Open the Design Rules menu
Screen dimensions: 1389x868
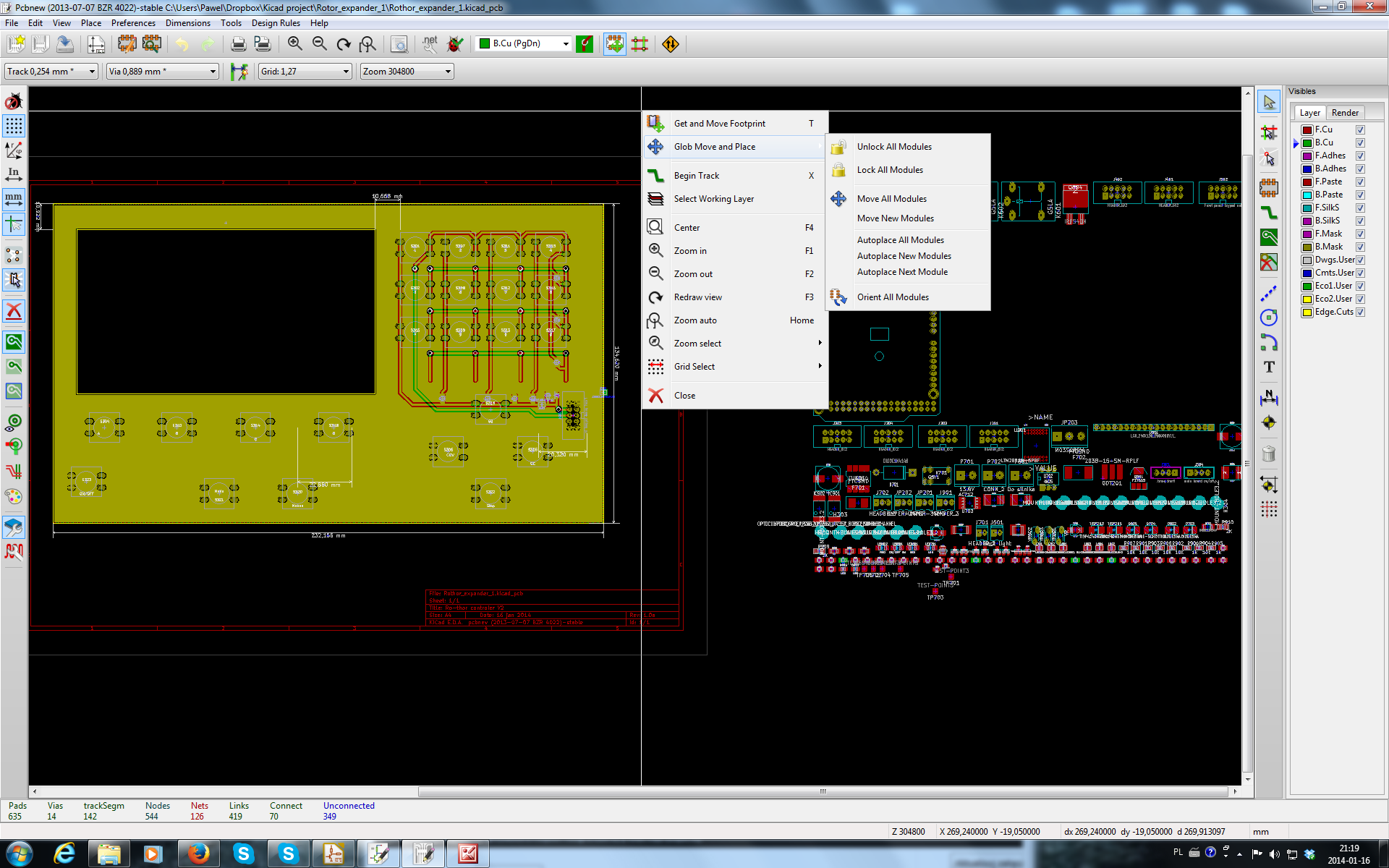pyautogui.click(x=275, y=23)
